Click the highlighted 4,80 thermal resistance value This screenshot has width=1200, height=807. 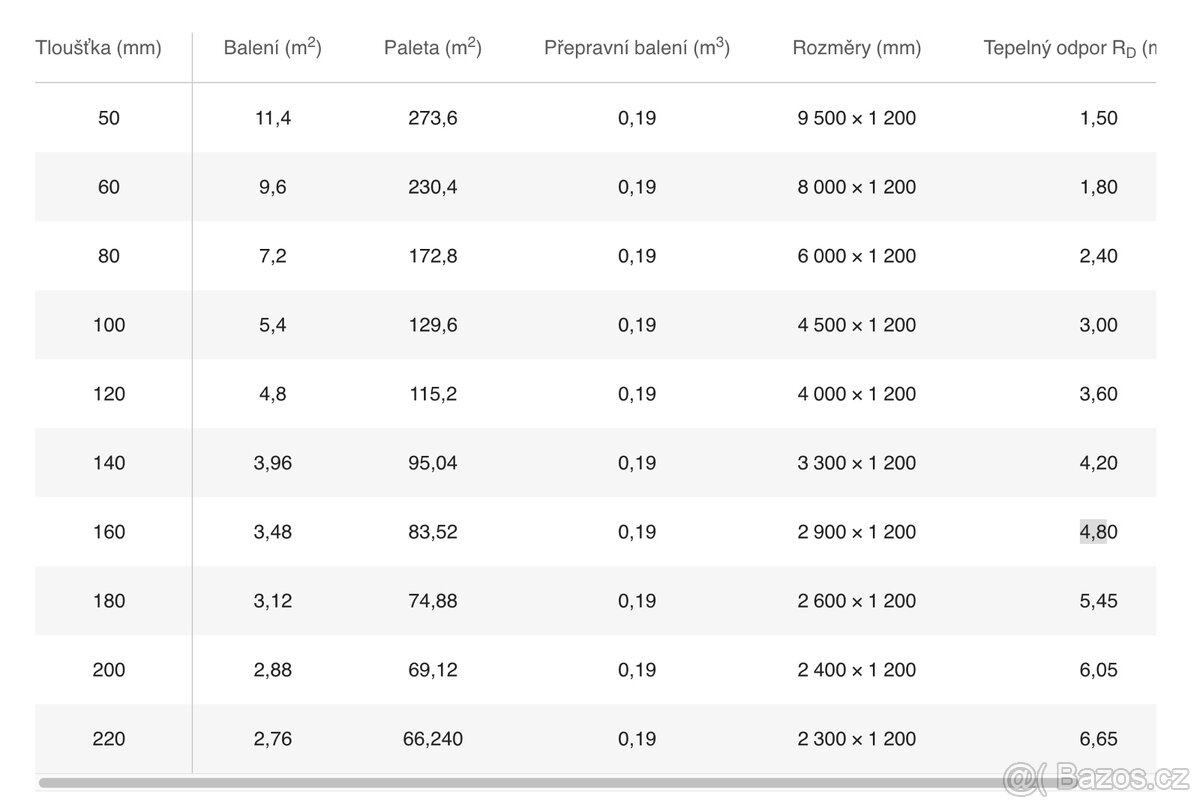click(x=1098, y=532)
